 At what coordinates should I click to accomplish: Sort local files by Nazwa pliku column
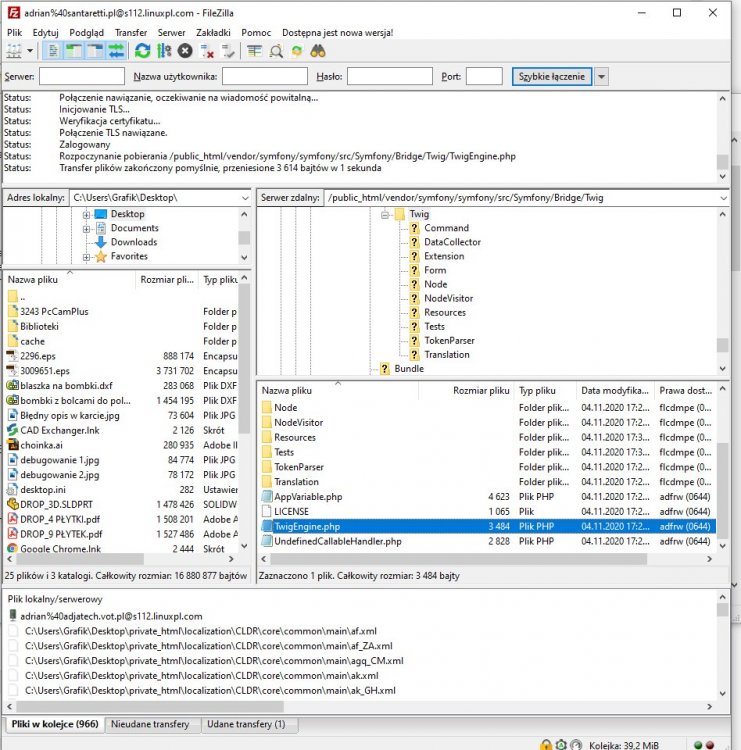pos(69,279)
